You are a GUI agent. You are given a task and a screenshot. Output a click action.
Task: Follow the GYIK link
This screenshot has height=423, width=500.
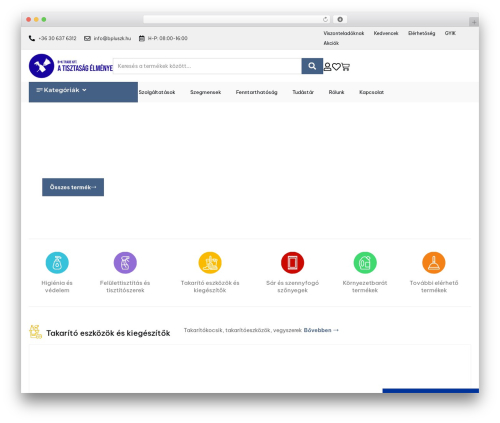click(450, 33)
